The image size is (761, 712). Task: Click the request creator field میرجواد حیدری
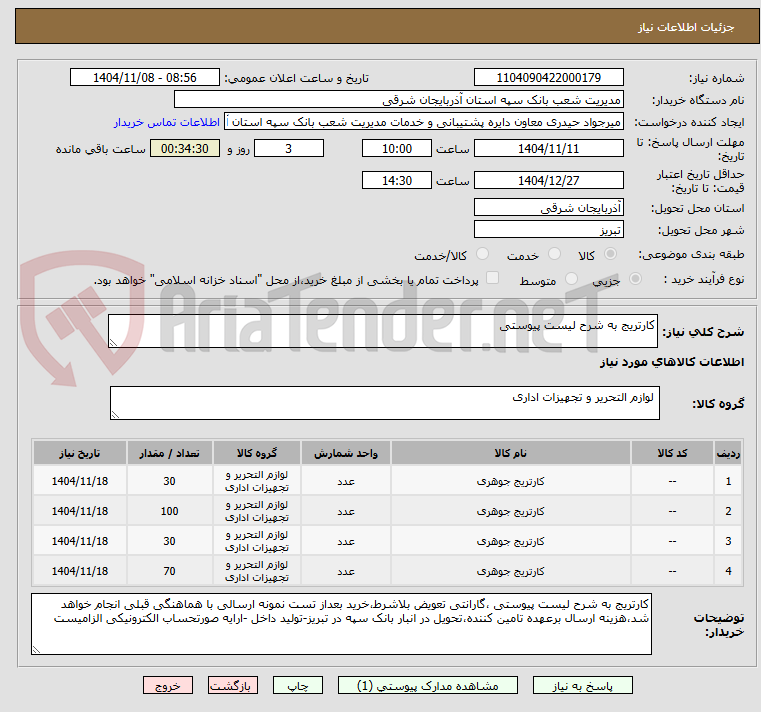(x=424, y=122)
